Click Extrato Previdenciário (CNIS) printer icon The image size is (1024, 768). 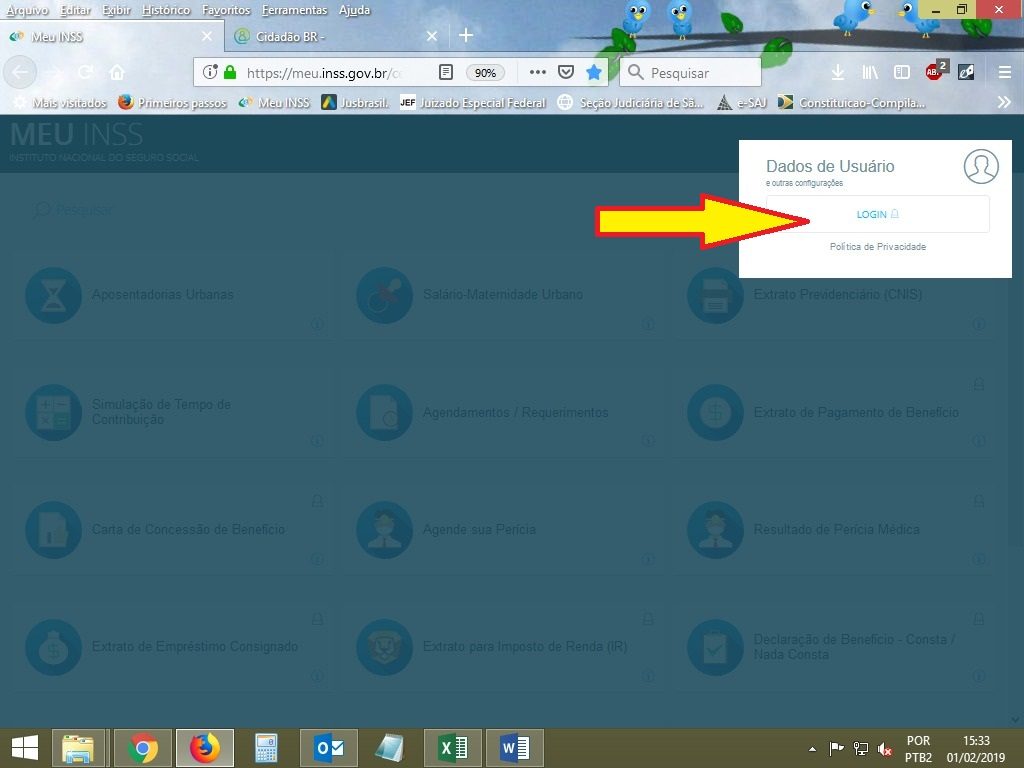tap(715, 295)
